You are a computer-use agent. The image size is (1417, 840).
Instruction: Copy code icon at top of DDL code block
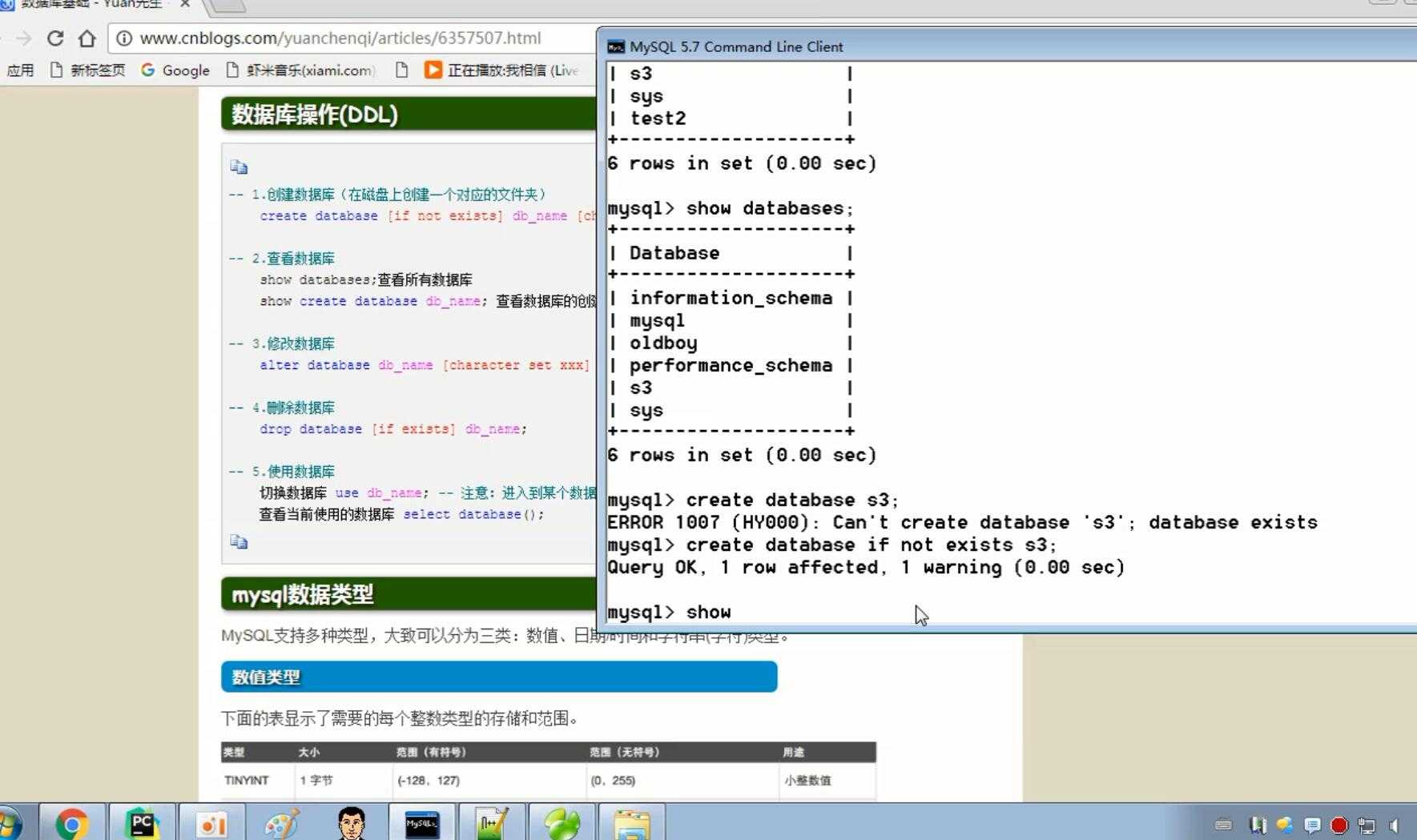(x=239, y=167)
